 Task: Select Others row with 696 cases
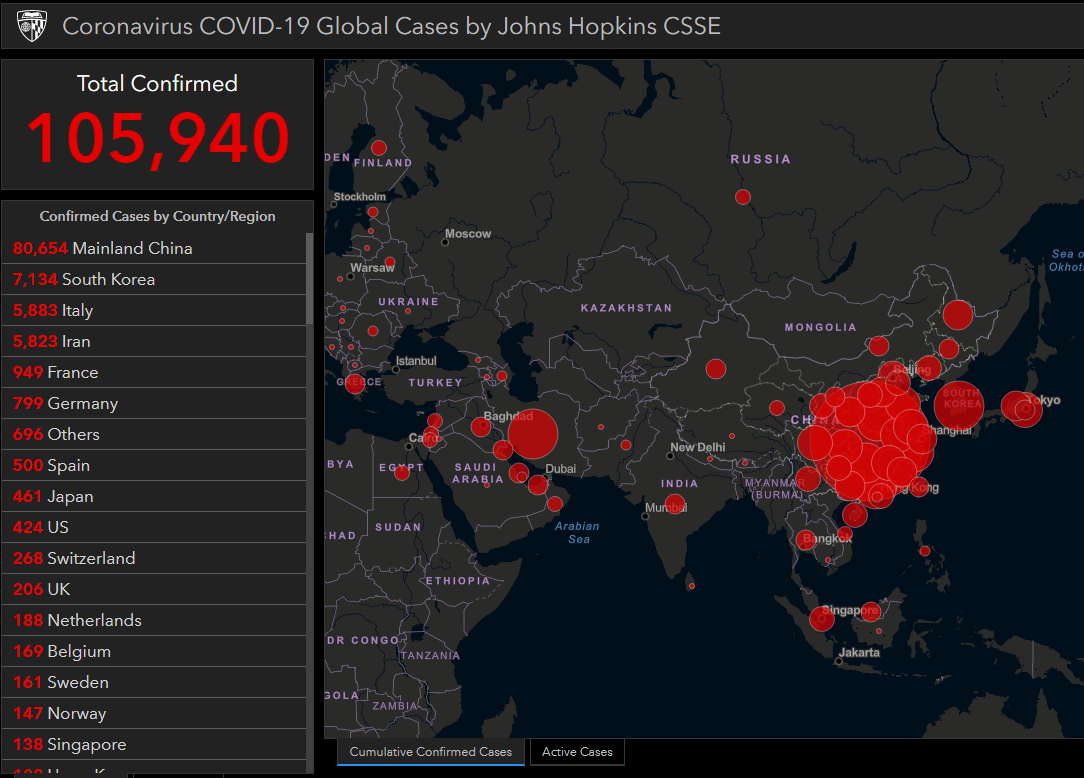(154, 434)
